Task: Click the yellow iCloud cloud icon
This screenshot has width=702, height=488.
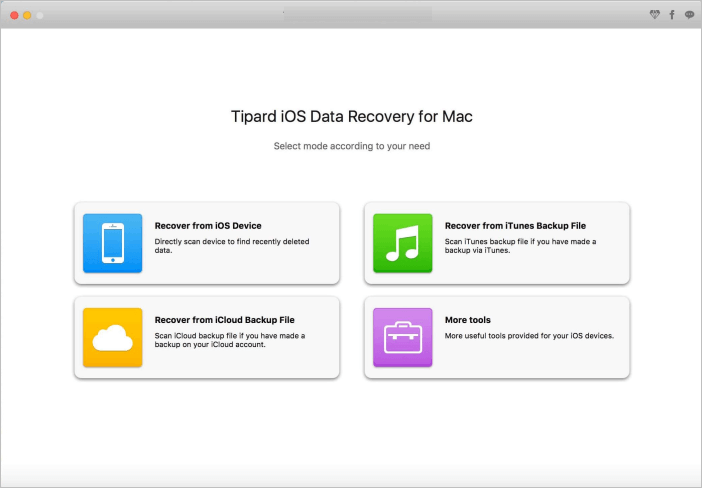Action: pyautogui.click(x=112, y=338)
